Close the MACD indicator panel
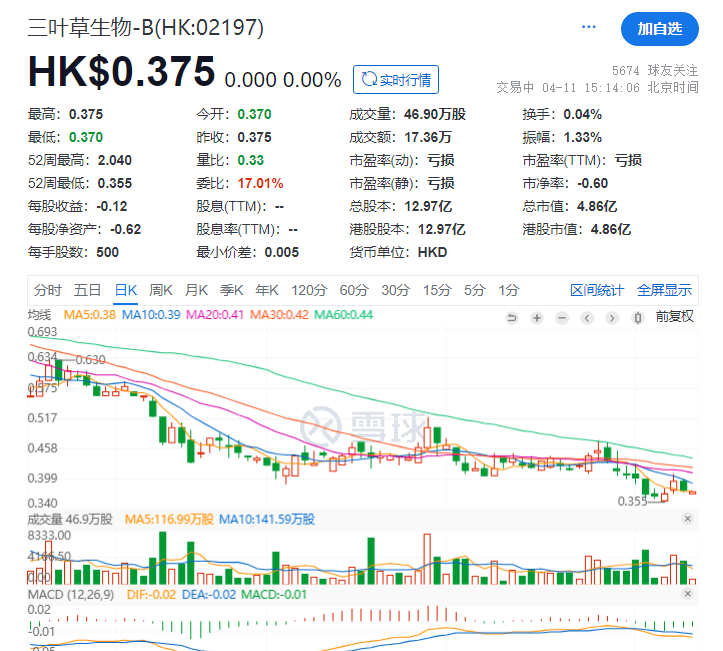Viewport: 723px width, 651px height. (687, 594)
